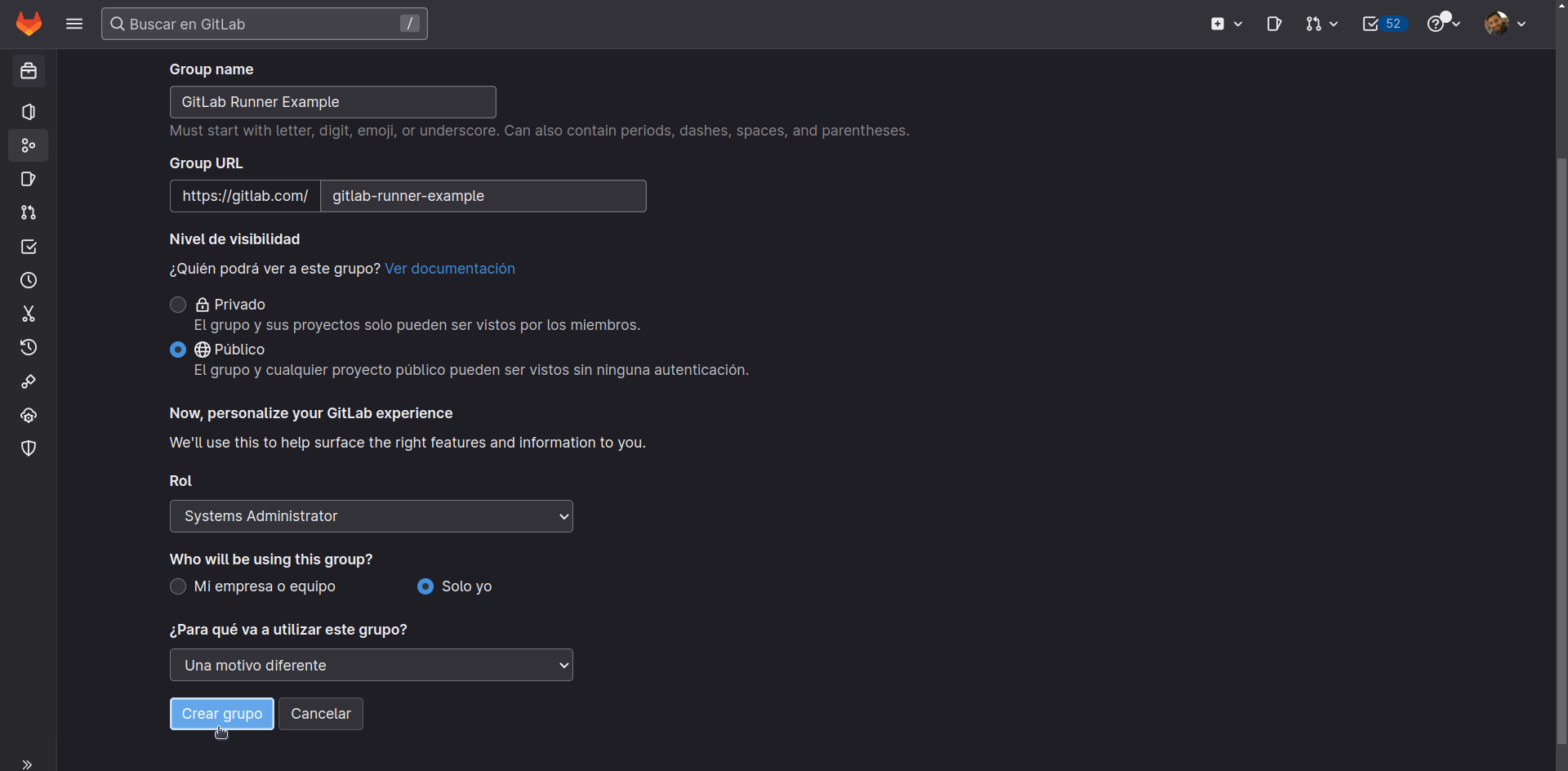Toggle the hamburger main menu

tap(74, 24)
